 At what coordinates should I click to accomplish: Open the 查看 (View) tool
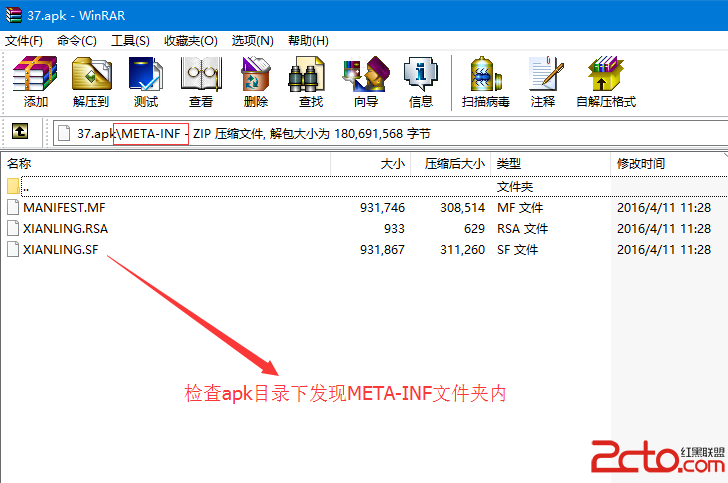201,82
